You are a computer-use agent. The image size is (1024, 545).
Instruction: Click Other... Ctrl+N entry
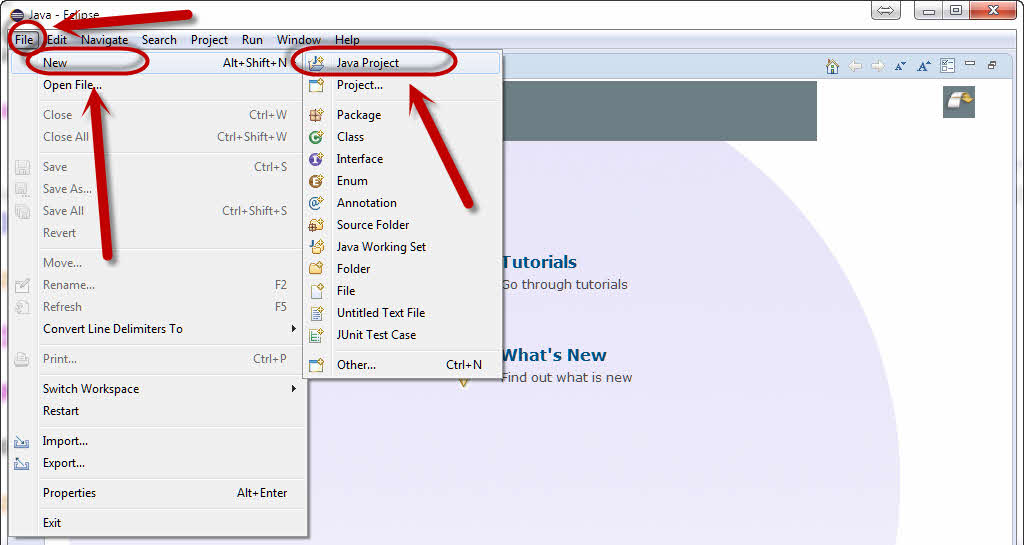[x=403, y=365]
